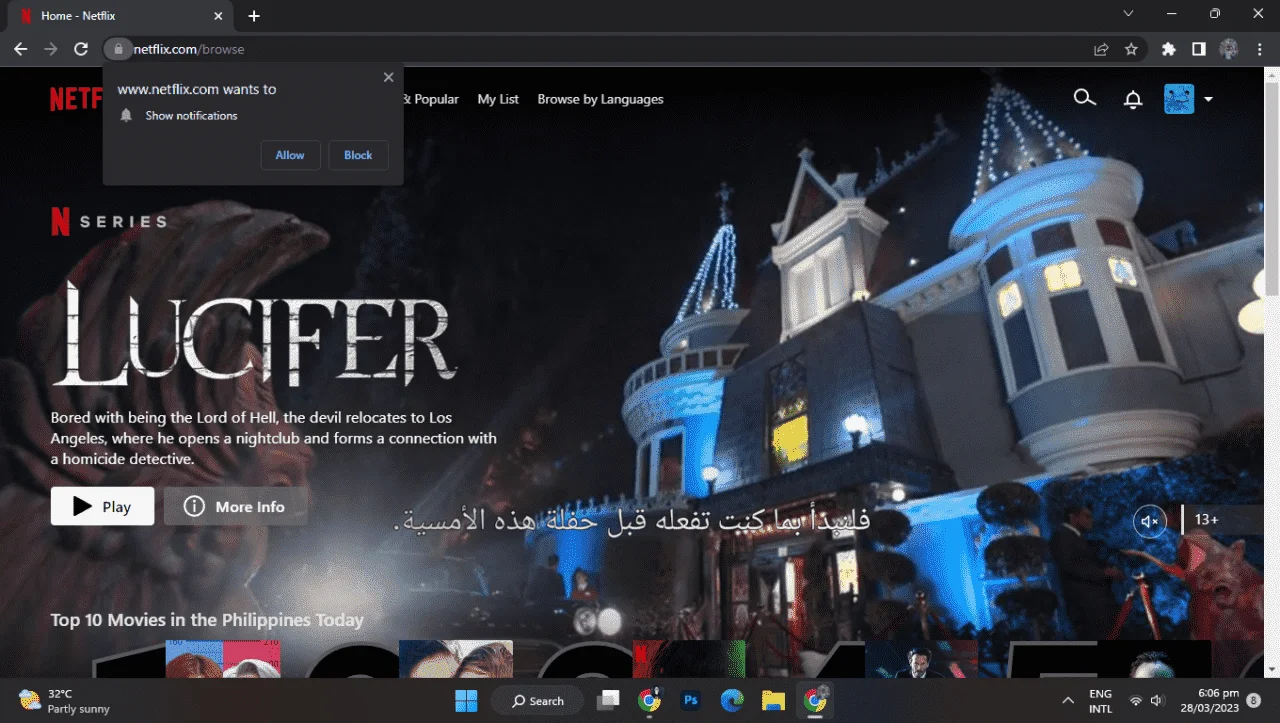Click page scrollbar up arrow
The width and height of the screenshot is (1280, 723).
[x=1271, y=75]
